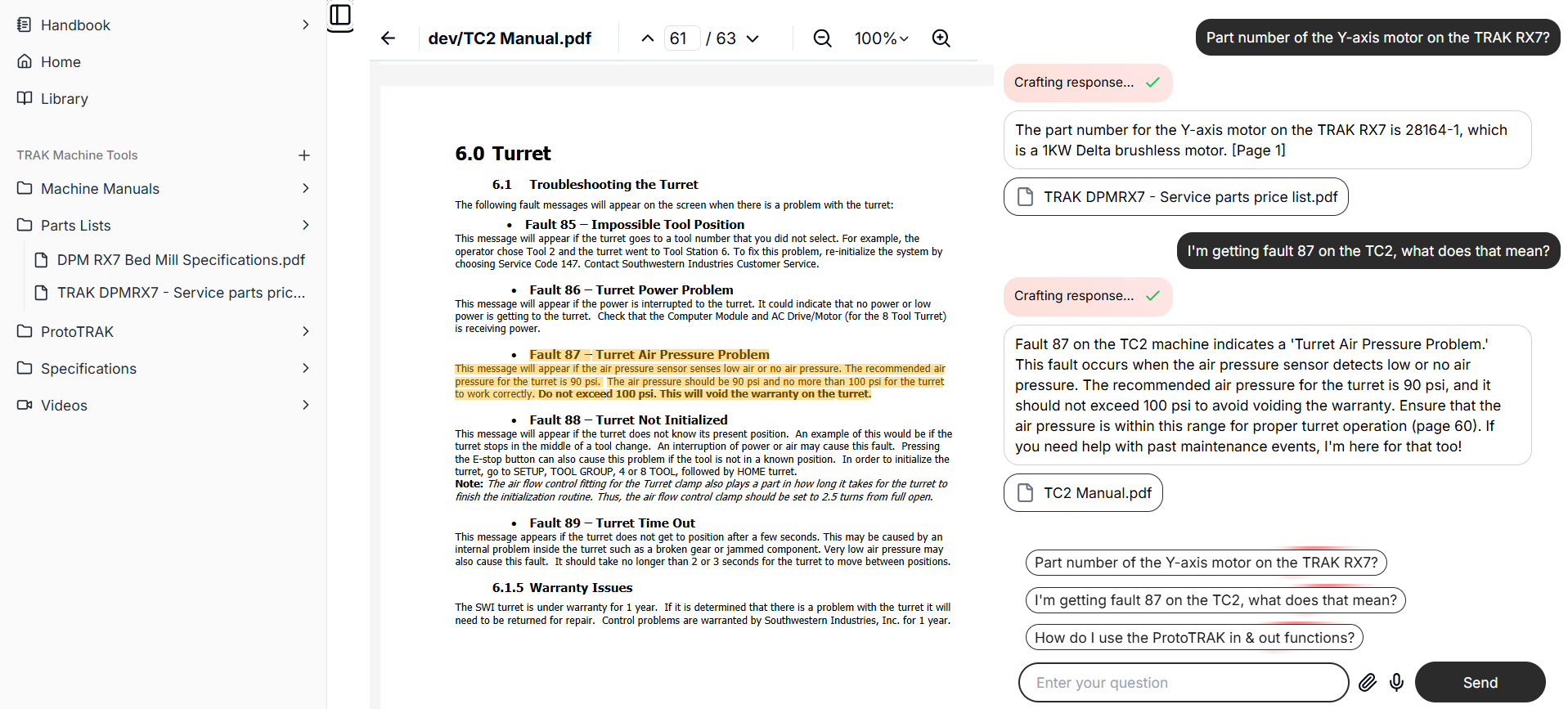
Task: Click the user message about fault 87
Action: click(1368, 251)
